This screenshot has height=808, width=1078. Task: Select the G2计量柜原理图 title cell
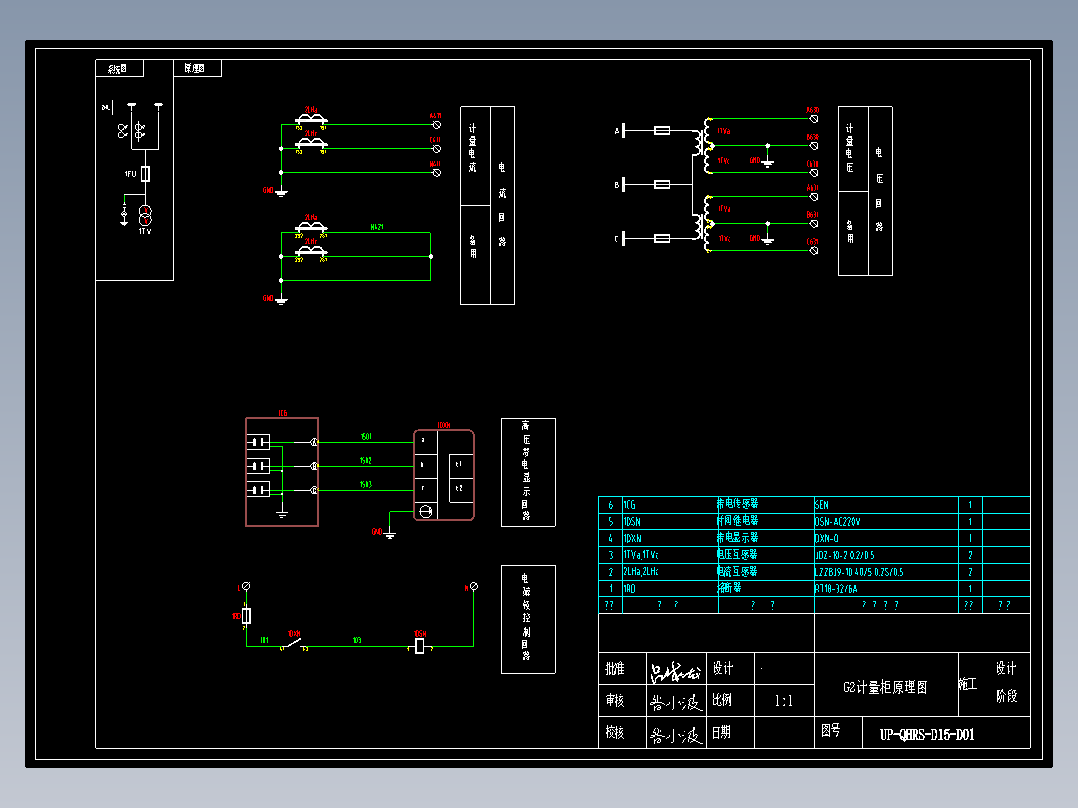point(886,685)
